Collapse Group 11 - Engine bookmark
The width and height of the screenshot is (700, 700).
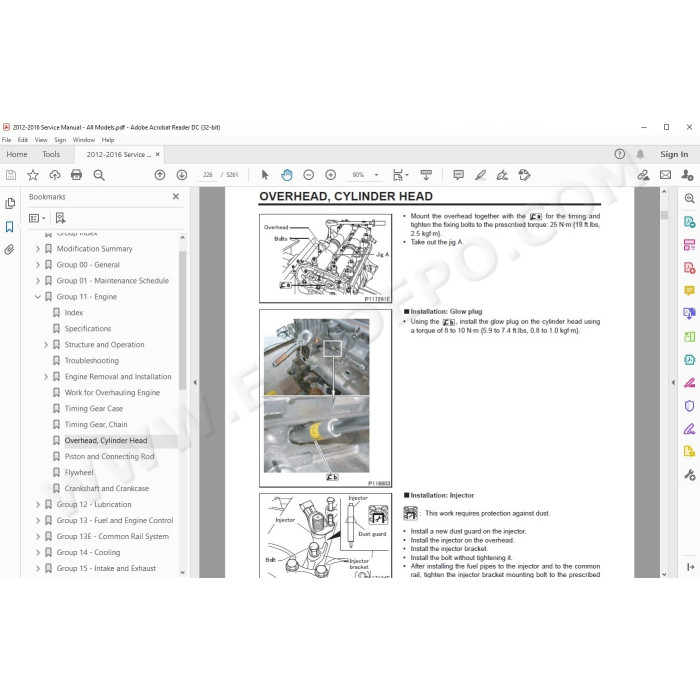click(x=38, y=296)
